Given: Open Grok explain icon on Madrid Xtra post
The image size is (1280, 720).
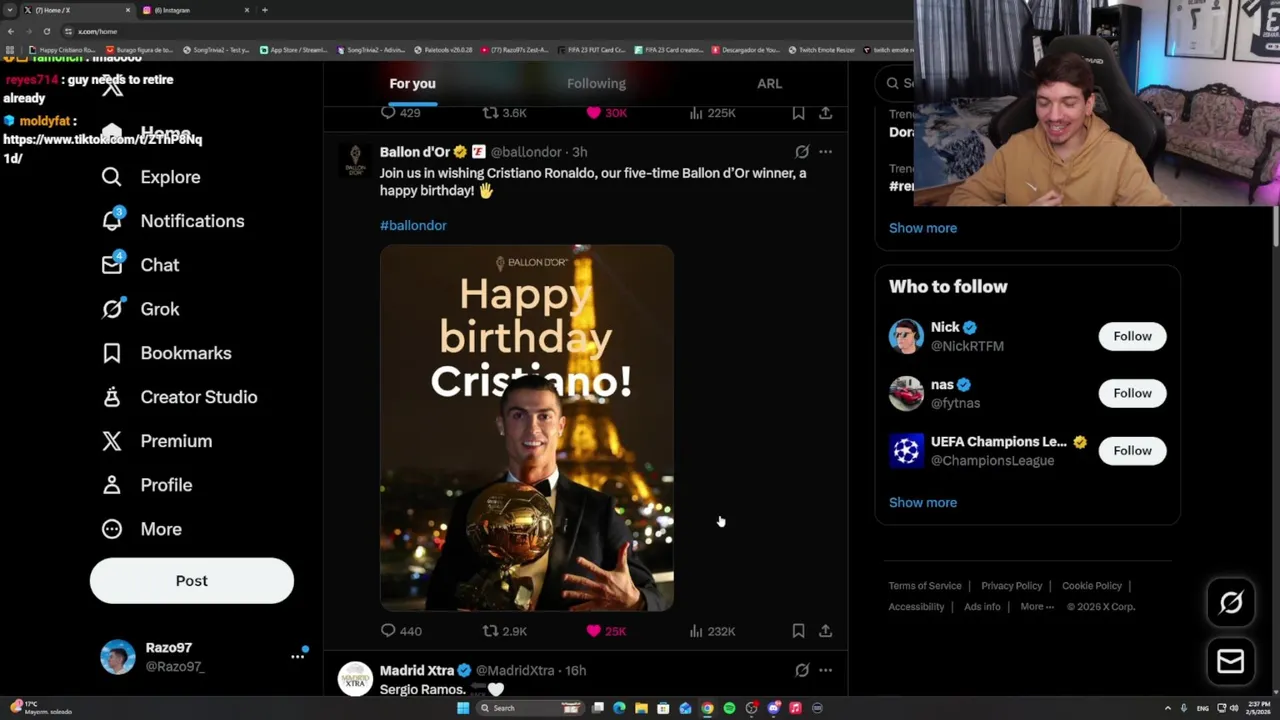Looking at the screenshot, I should click(x=802, y=670).
